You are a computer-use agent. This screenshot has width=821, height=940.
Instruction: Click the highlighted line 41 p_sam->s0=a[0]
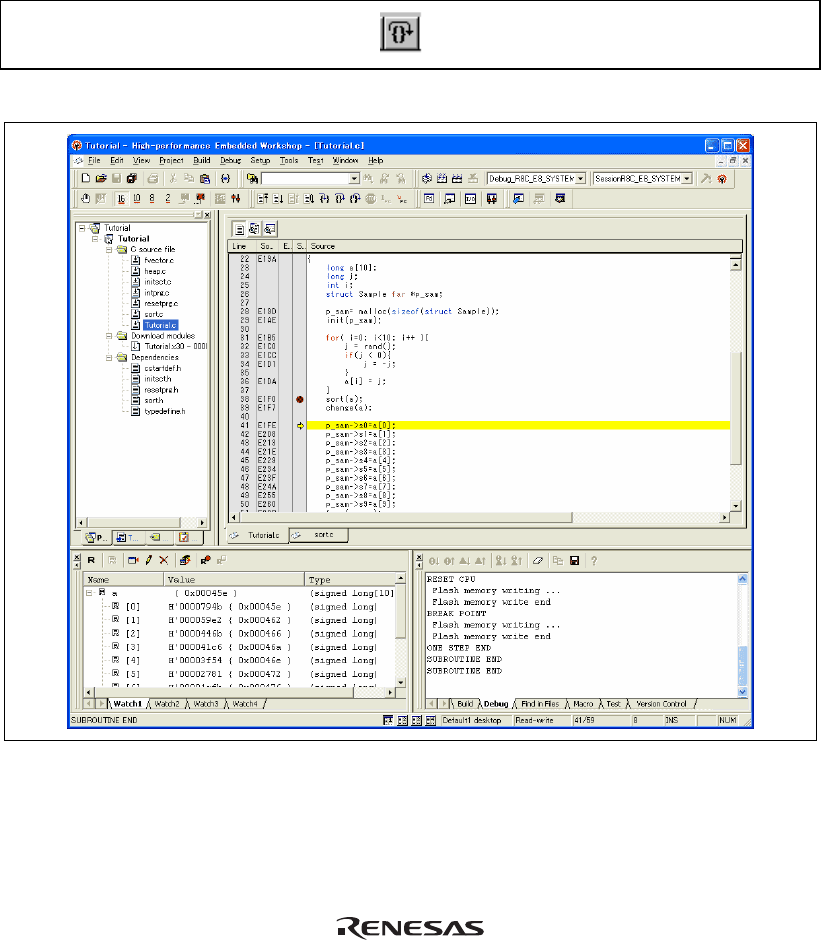[x=518, y=426]
